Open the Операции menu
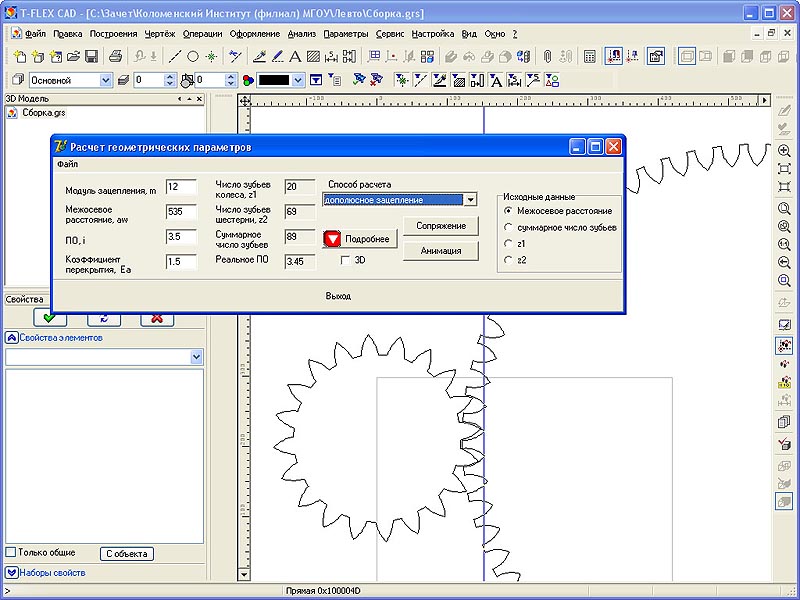Viewport: 800px width, 600px height. click(203, 34)
